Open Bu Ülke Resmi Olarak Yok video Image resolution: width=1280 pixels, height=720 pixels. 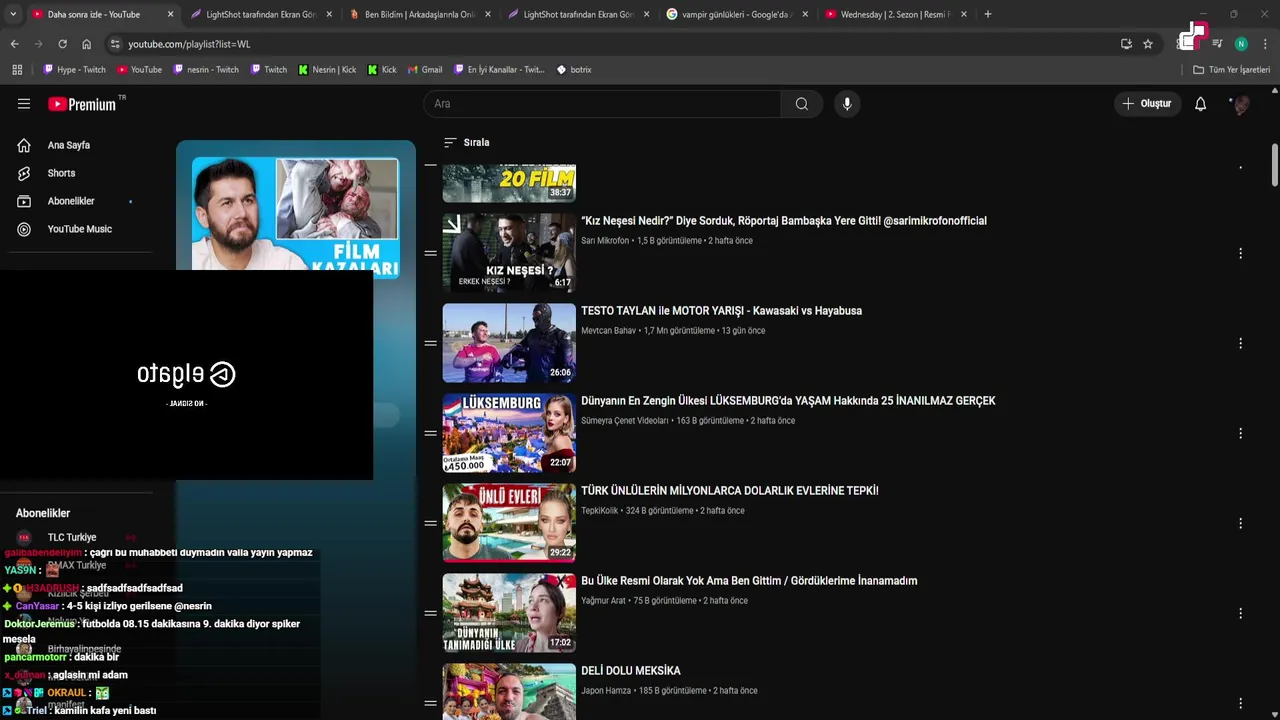749,581
